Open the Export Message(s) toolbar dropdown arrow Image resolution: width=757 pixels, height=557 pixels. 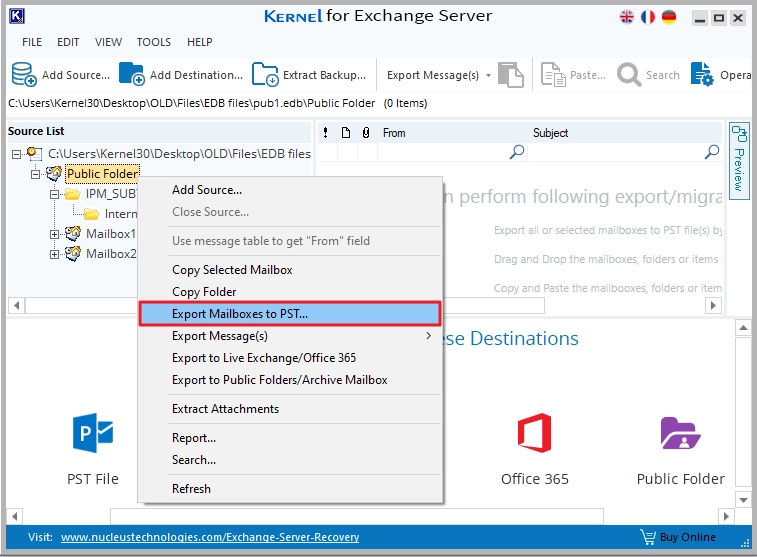coord(488,75)
